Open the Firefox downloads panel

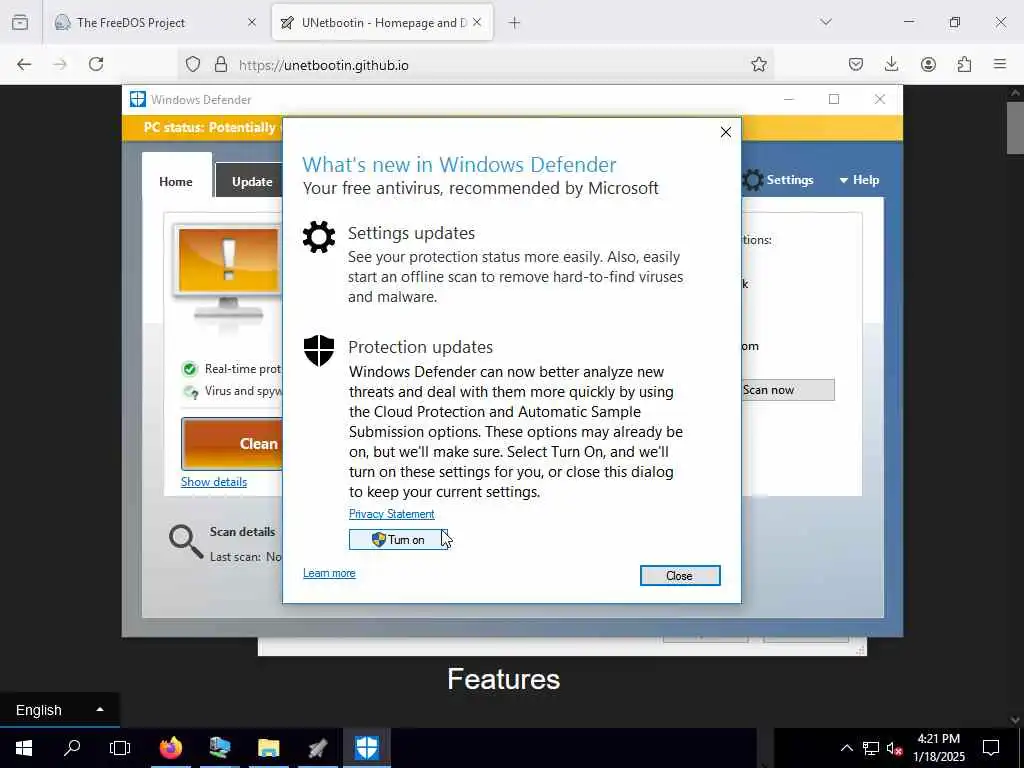891,64
